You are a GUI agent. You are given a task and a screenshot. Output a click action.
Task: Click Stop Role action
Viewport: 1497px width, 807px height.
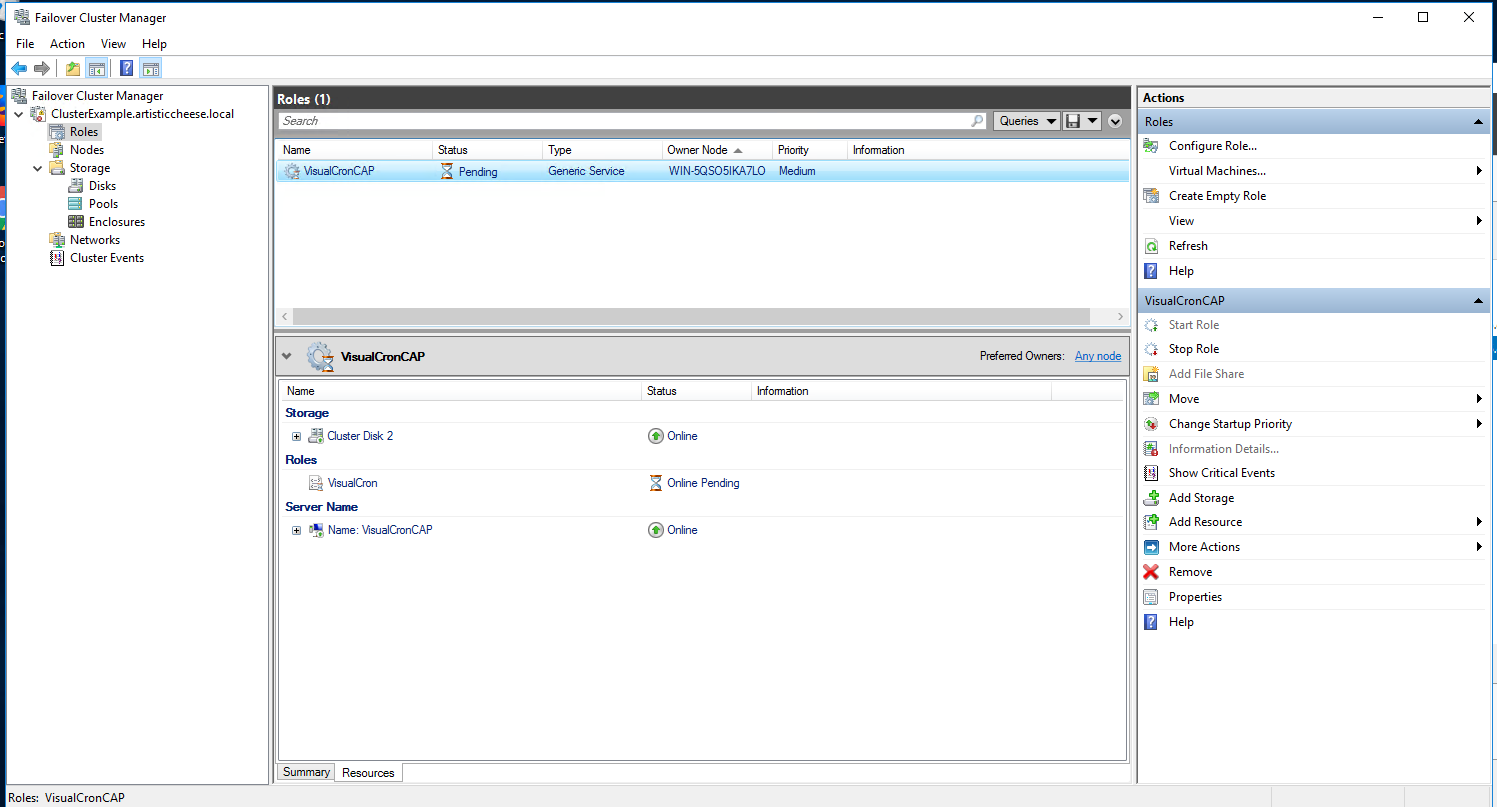[x=1194, y=349]
